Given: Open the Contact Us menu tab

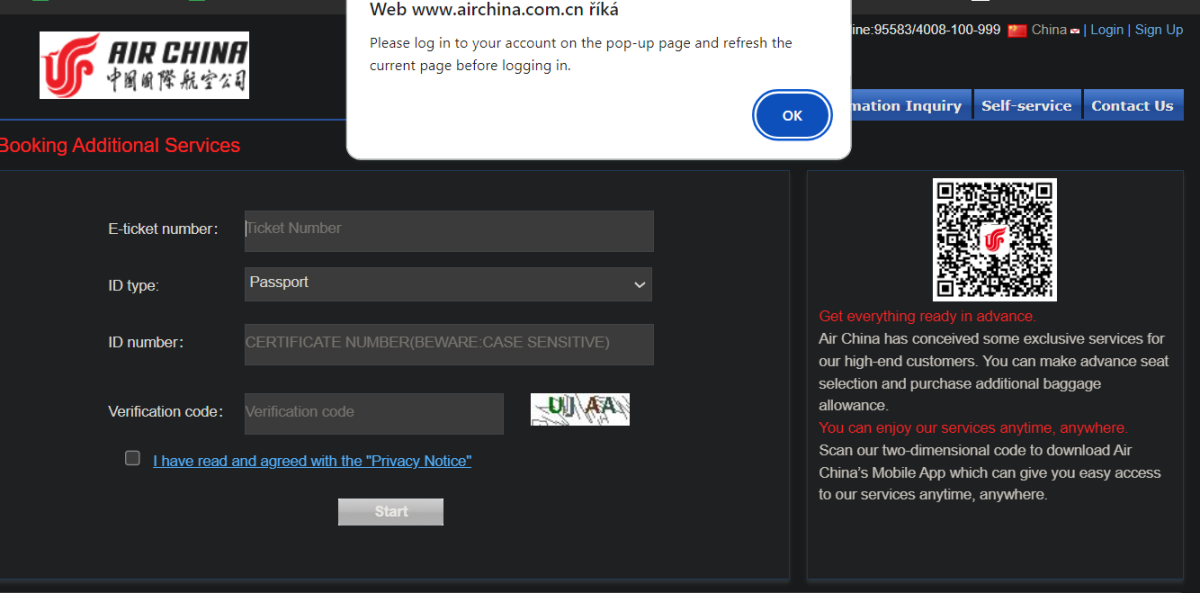Looking at the screenshot, I should [1132, 105].
